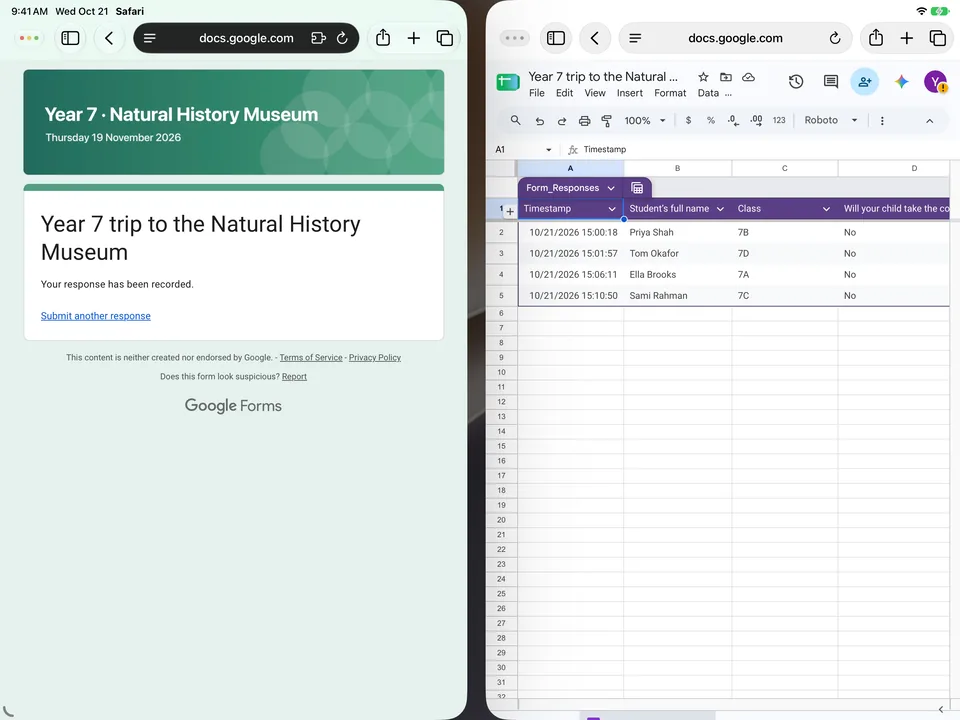Activate paint format tool
Image resolution: width=960 pixels, height=720 pixels.
click(607, 121)
